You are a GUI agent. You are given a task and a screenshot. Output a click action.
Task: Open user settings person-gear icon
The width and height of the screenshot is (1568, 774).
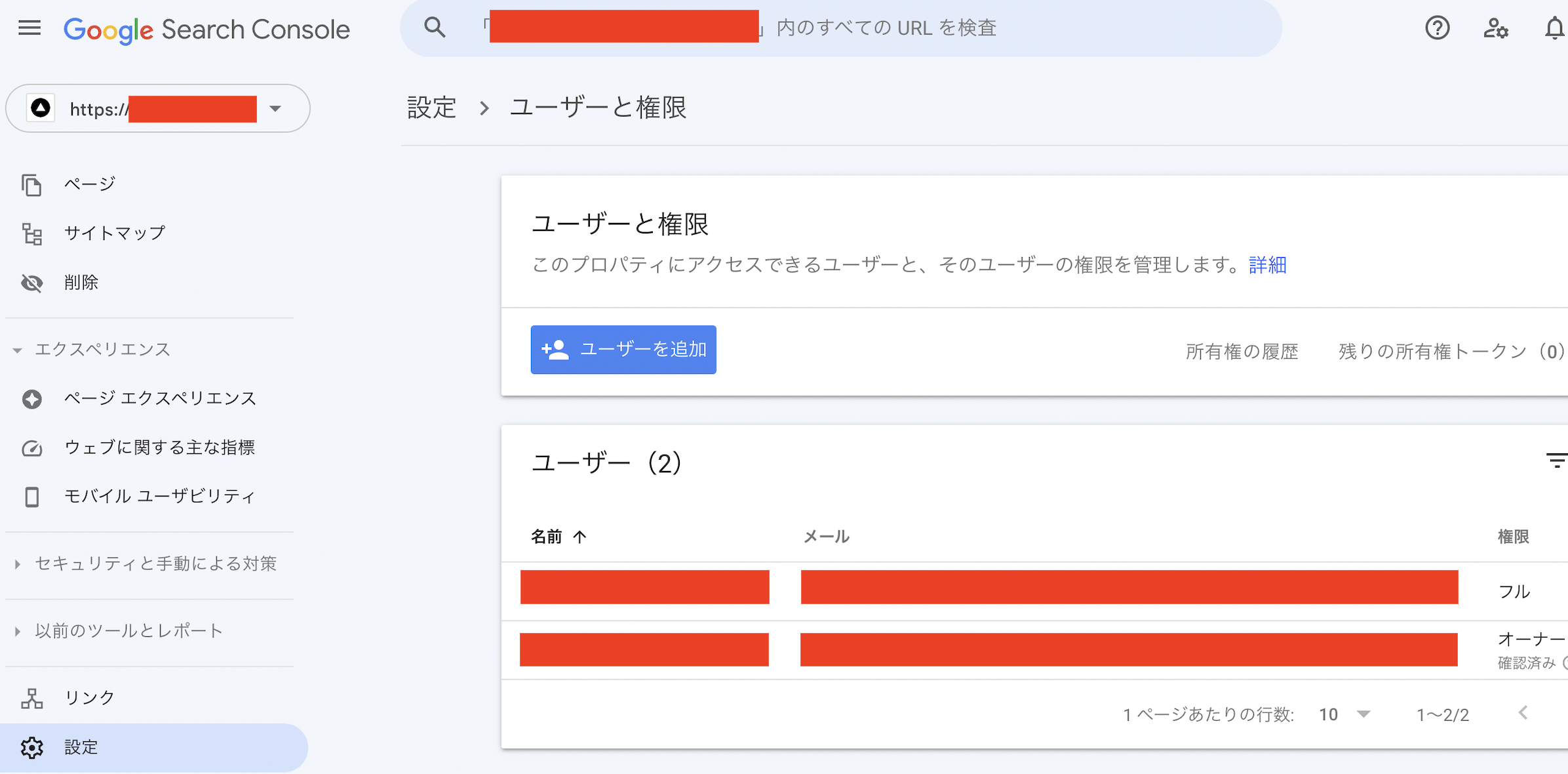click(x=1495, y=28)
